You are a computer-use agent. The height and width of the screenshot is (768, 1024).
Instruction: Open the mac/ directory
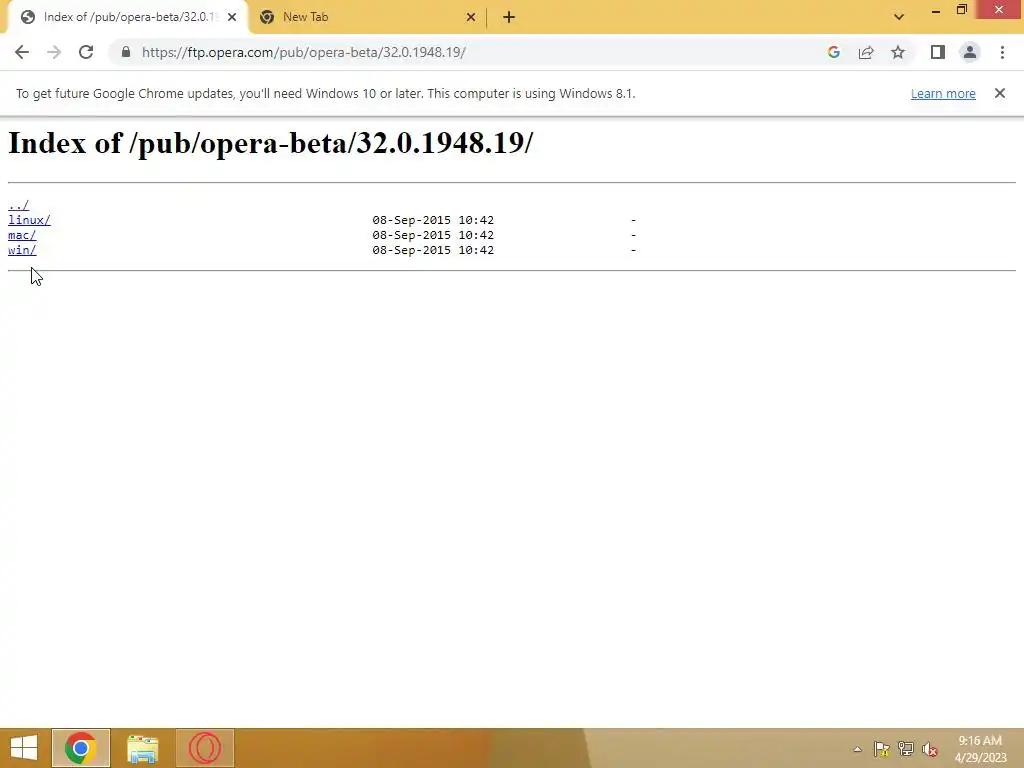click(22, 235)
